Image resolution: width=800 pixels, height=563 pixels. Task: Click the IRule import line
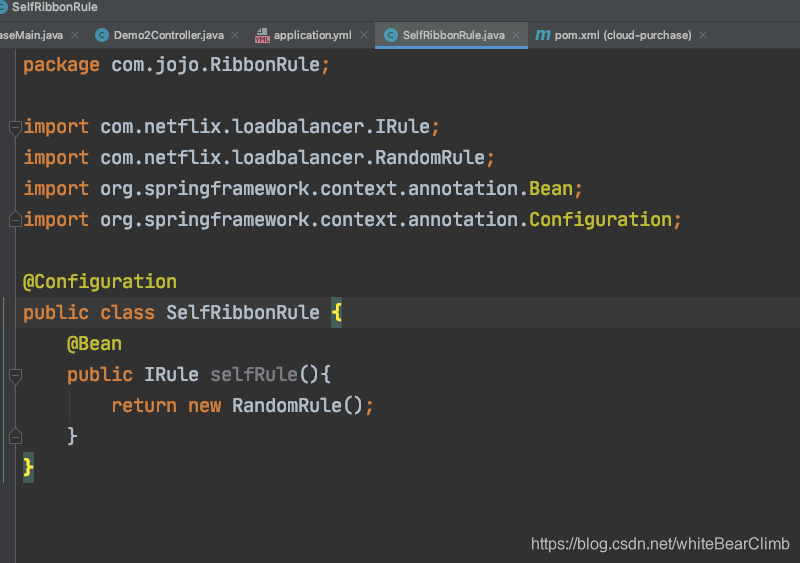pos(231,127)
